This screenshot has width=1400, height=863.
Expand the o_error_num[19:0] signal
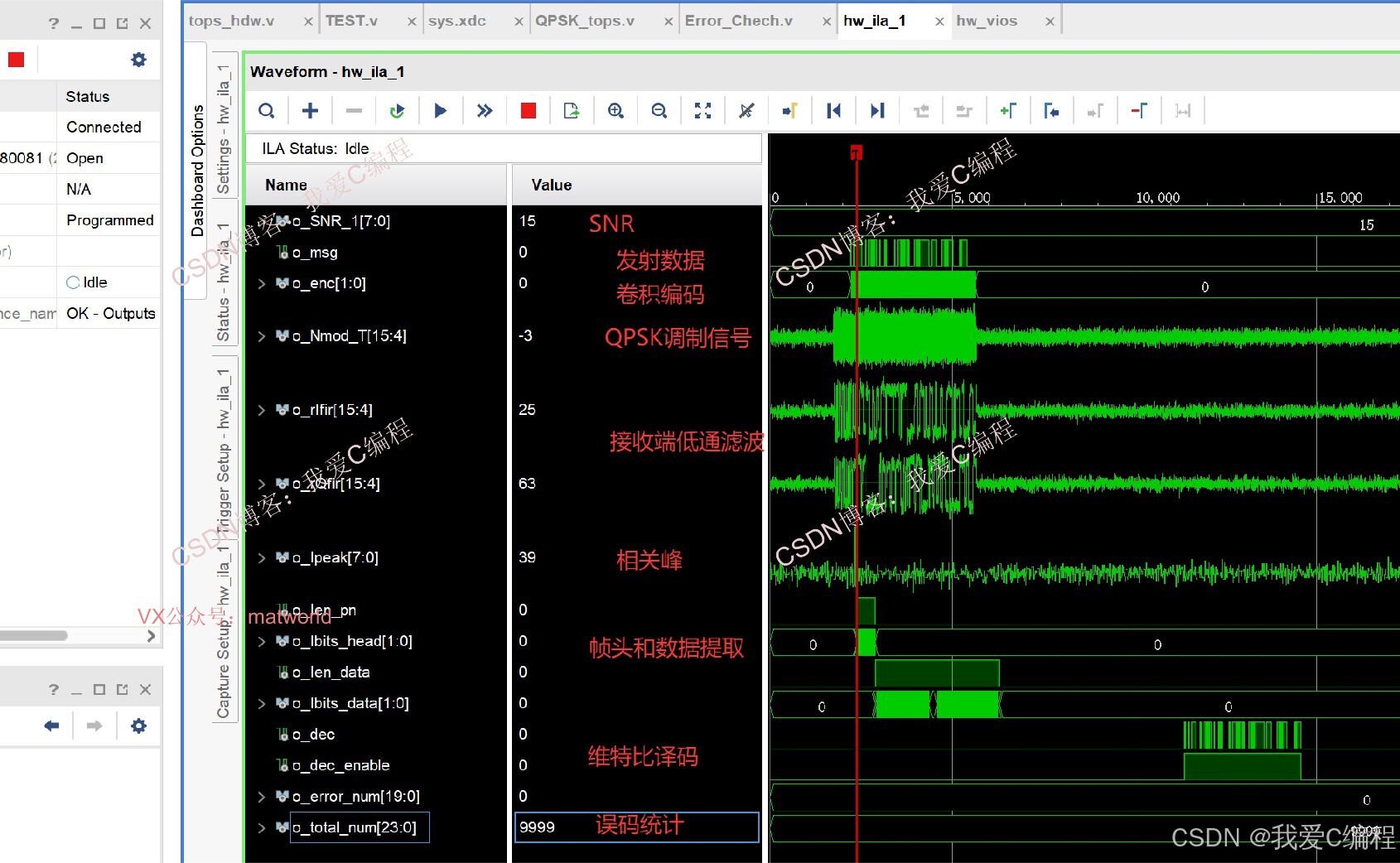tap(262, 796)
